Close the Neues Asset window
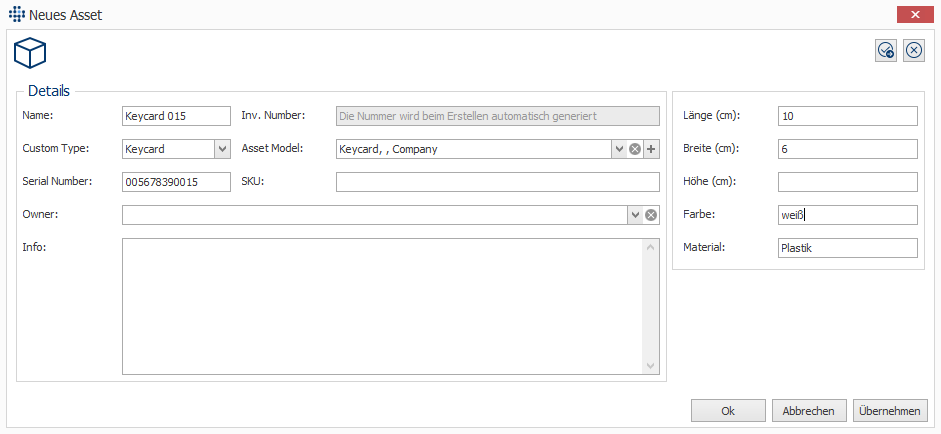 point(915,15)
